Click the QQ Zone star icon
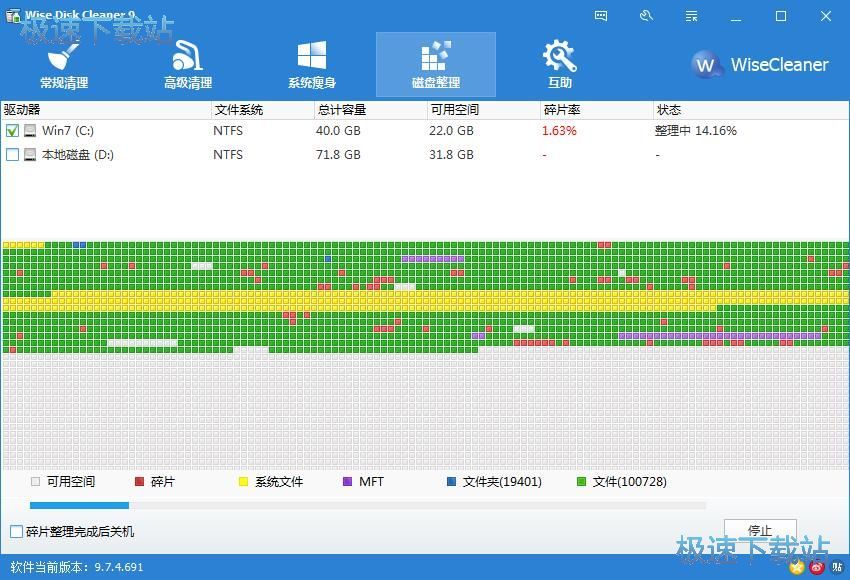 pos(796,568)
